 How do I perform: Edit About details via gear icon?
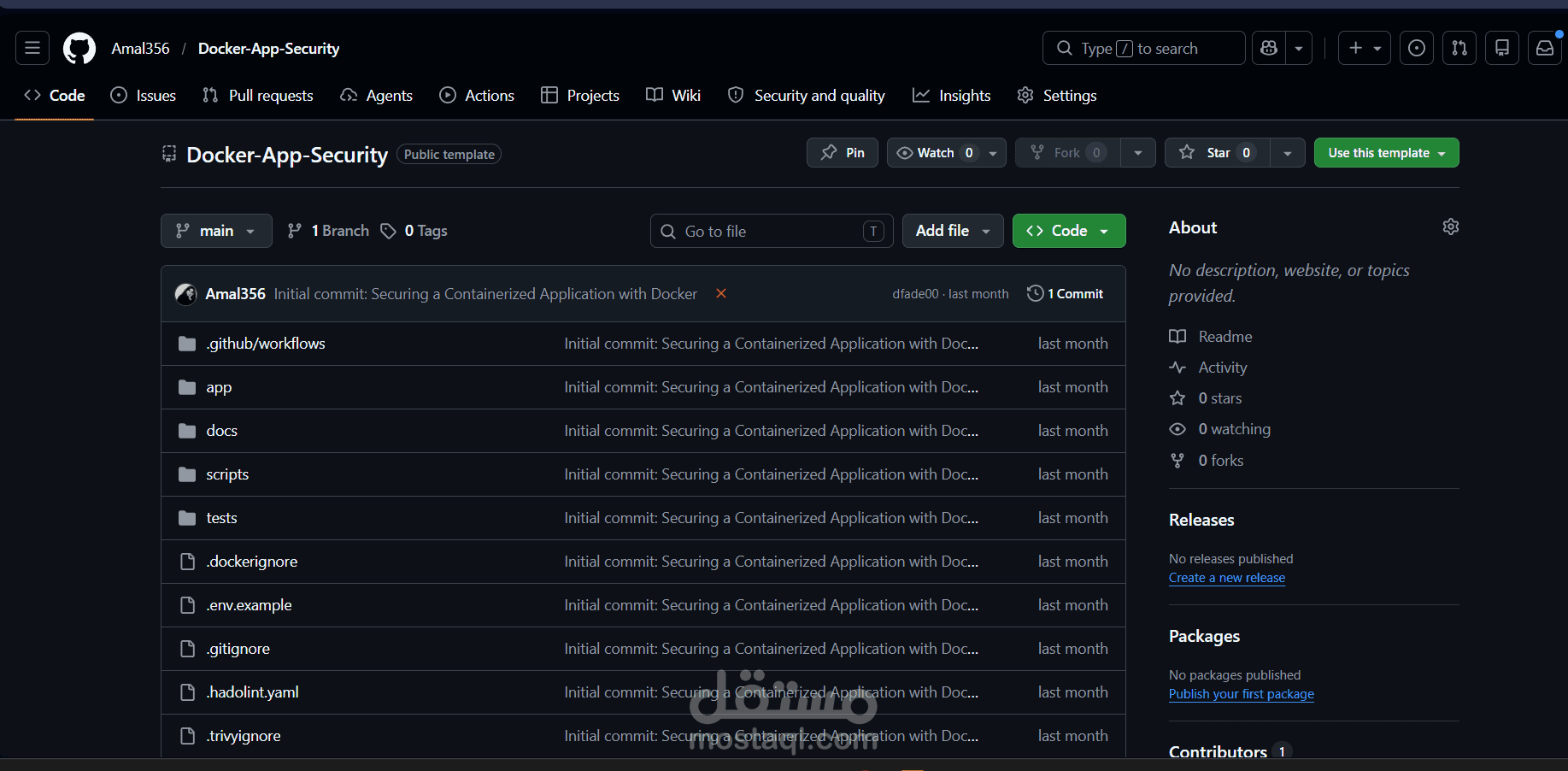[1451, 227]
